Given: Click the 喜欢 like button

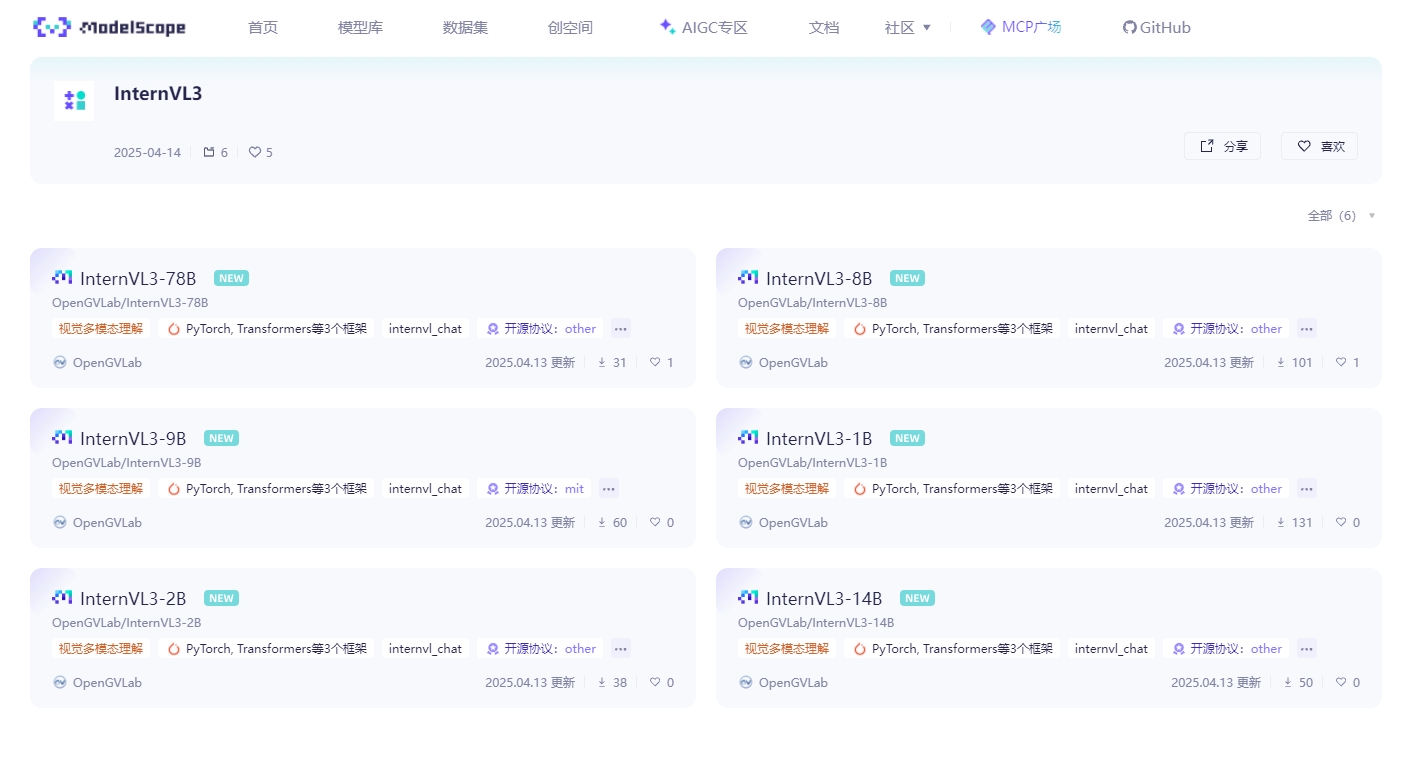Looking at the screenshot, I should (x=1319, y=146).
